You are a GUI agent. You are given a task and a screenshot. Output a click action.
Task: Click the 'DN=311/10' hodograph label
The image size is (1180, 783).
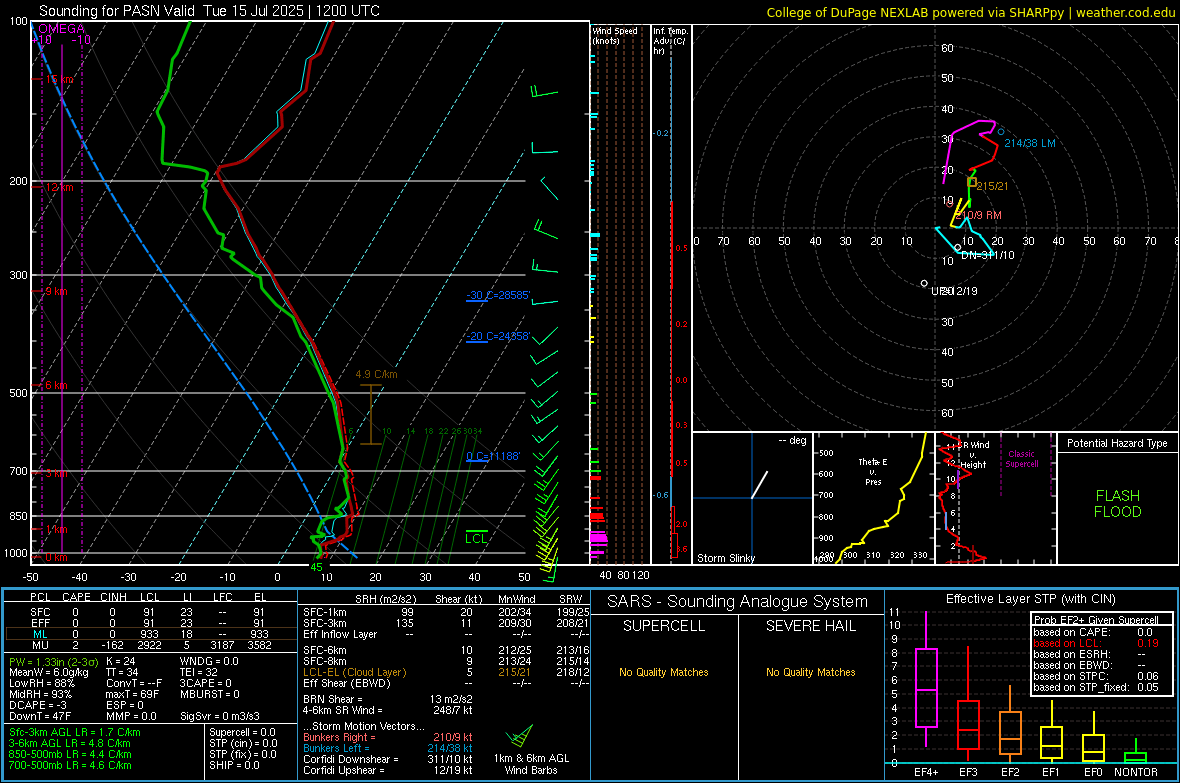(987, 255)
